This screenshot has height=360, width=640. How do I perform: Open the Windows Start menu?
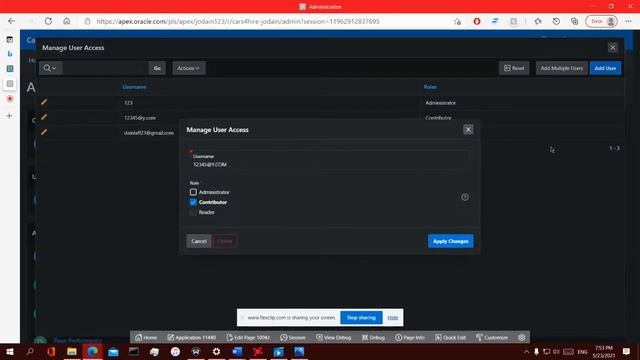[x=10, y=351]
